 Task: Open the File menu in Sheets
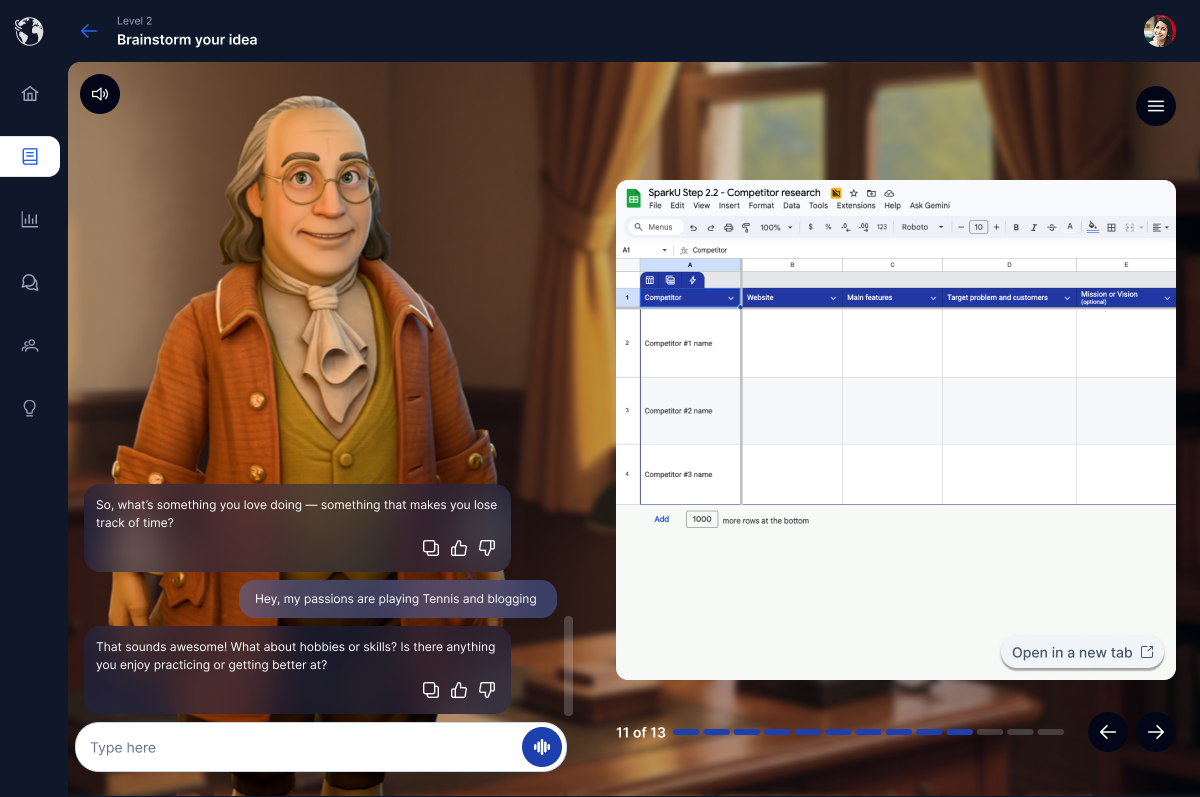(x=655, y=206)
